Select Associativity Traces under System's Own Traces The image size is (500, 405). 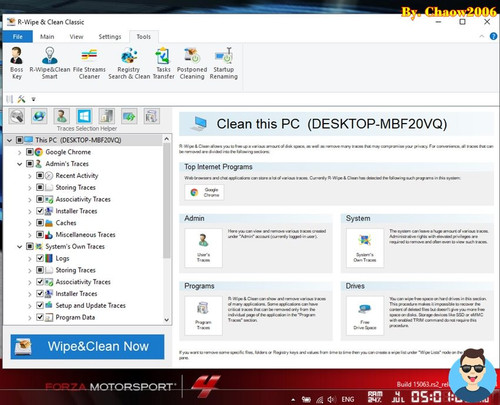[83, 282]
